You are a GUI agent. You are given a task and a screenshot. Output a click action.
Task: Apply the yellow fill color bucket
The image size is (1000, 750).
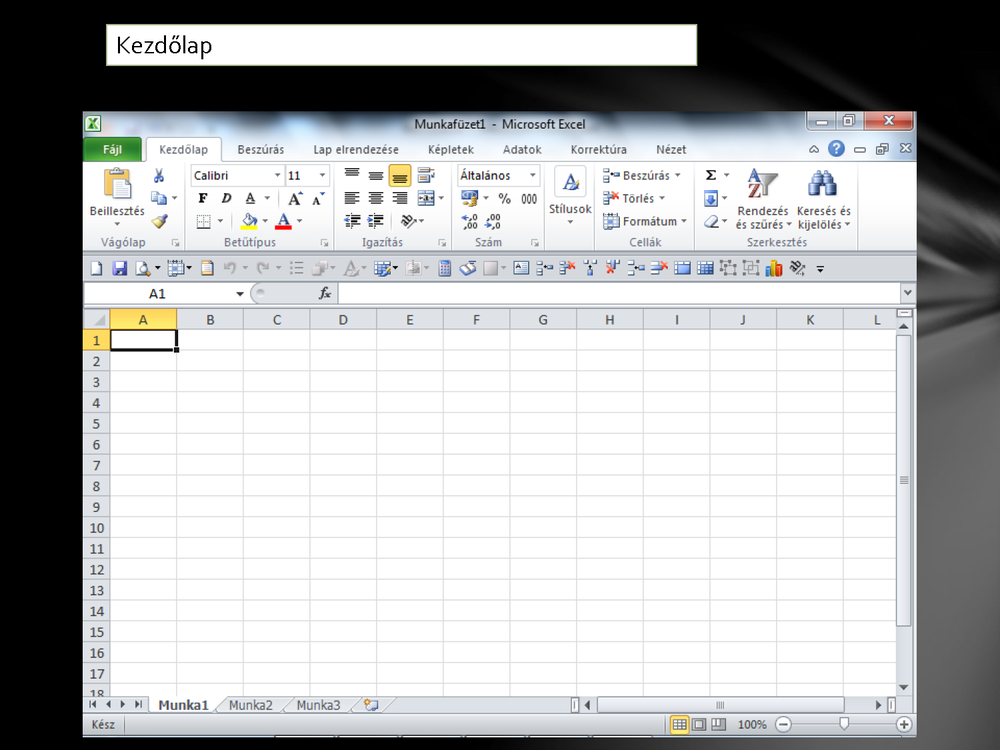(x=249, y=221)
